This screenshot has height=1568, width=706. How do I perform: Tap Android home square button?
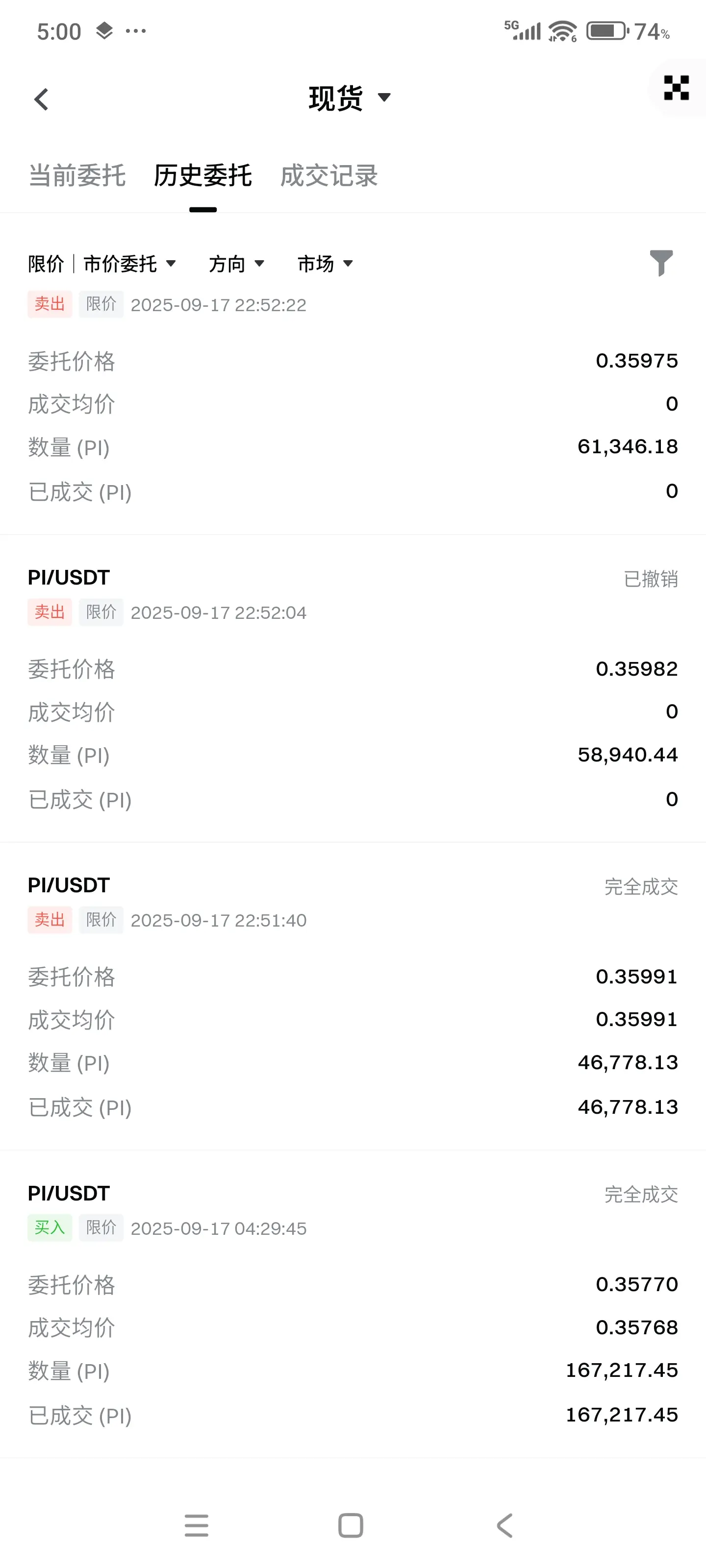351,1525
